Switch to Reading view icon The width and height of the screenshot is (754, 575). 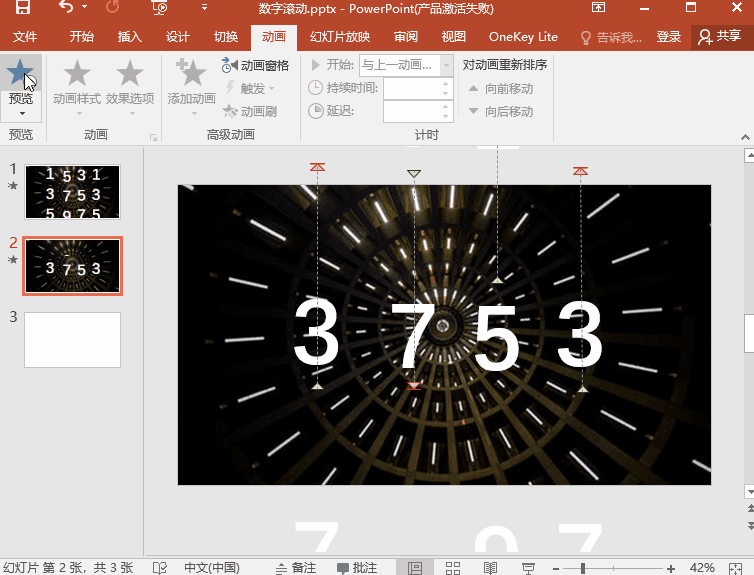[x=490, y=568]
